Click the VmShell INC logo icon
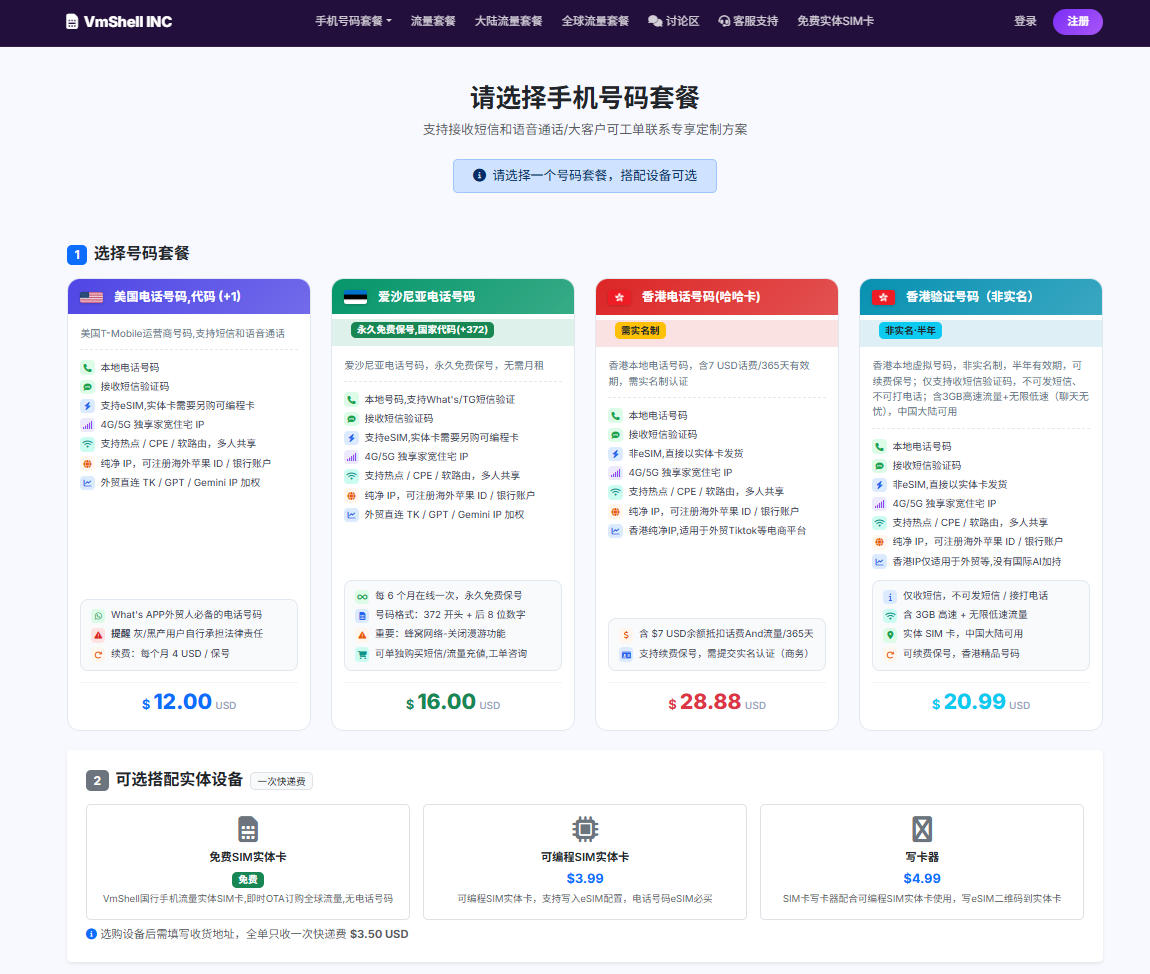Image resolution: width=1150 pixels, height=974 pixels. [71, 21]
